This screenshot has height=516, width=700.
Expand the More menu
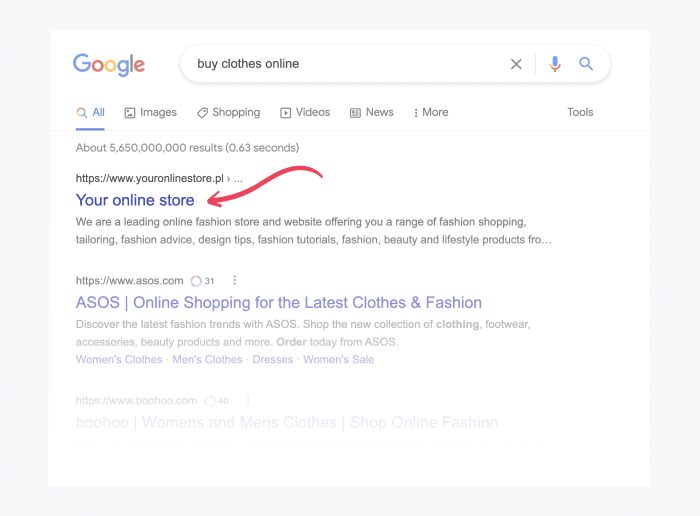[431, 112]
